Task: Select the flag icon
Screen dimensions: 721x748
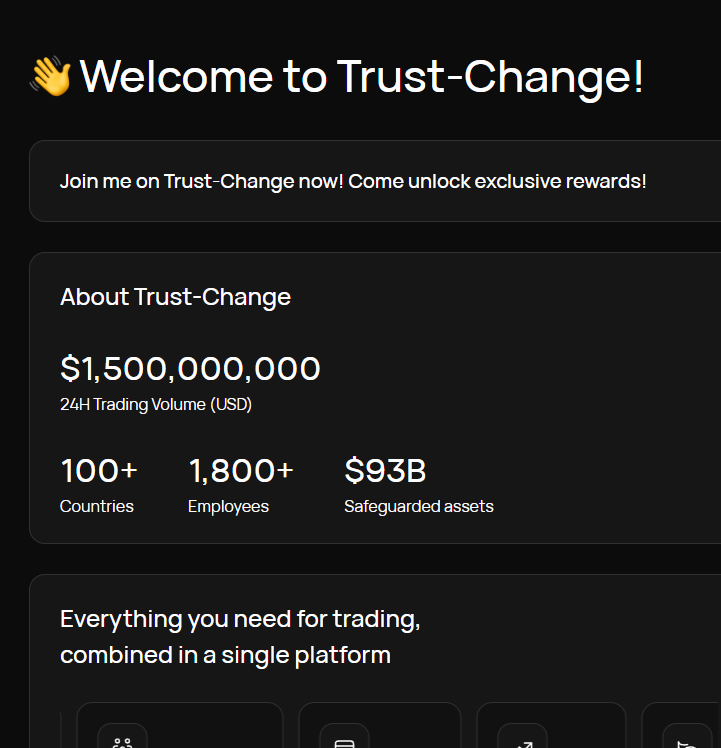Action: point(687,742)
